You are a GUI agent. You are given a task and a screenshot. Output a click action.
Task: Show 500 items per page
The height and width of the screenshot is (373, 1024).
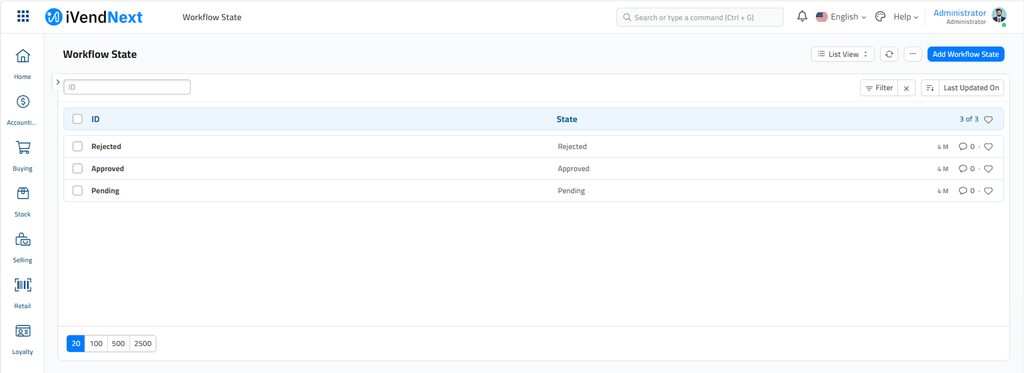tap(118, 344)
